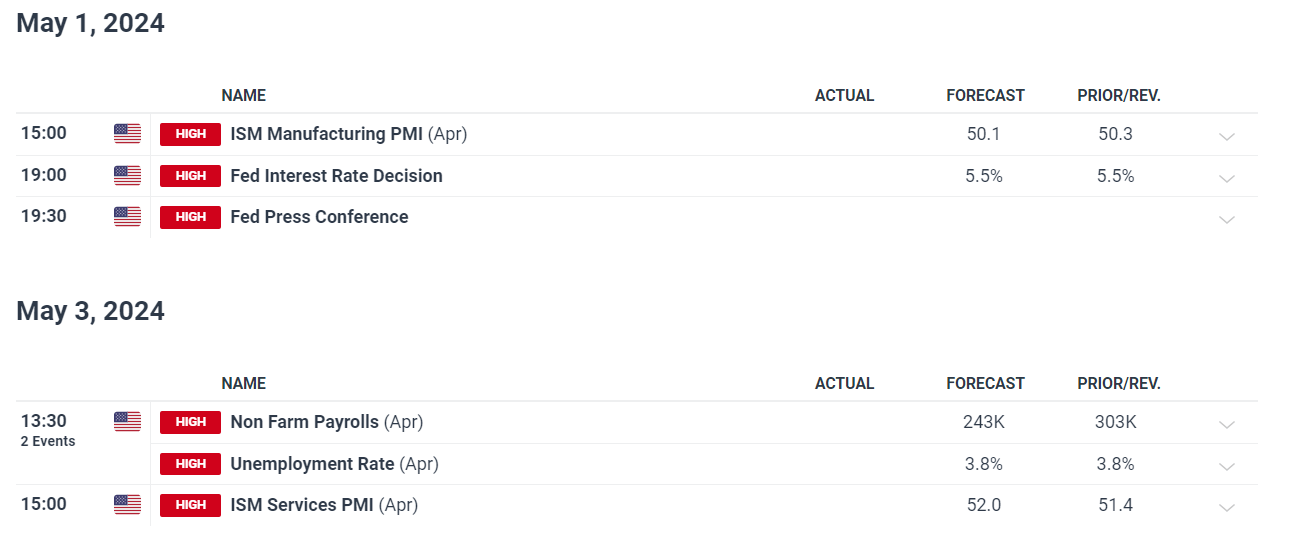Viewport: 1289px width, 559px height.
Task: Click the US flag beside Non Farm Payrolls
Action: (x=127, y=422)
